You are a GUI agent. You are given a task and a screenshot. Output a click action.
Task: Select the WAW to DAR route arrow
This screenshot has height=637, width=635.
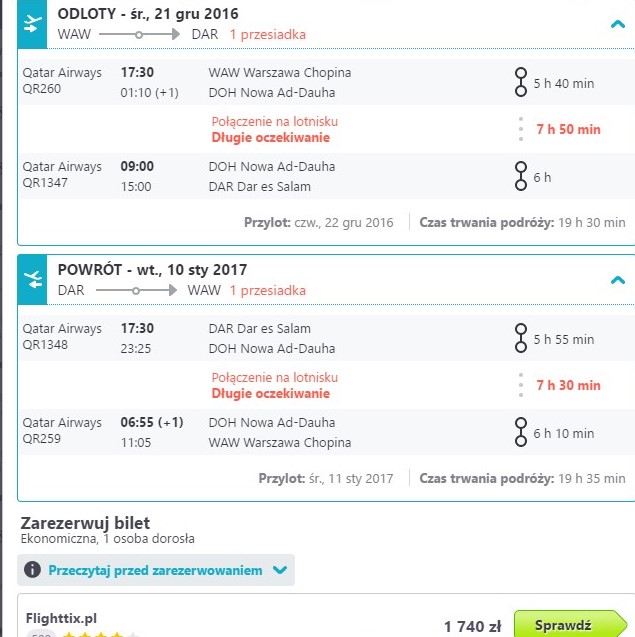click(x=139, y=35)
